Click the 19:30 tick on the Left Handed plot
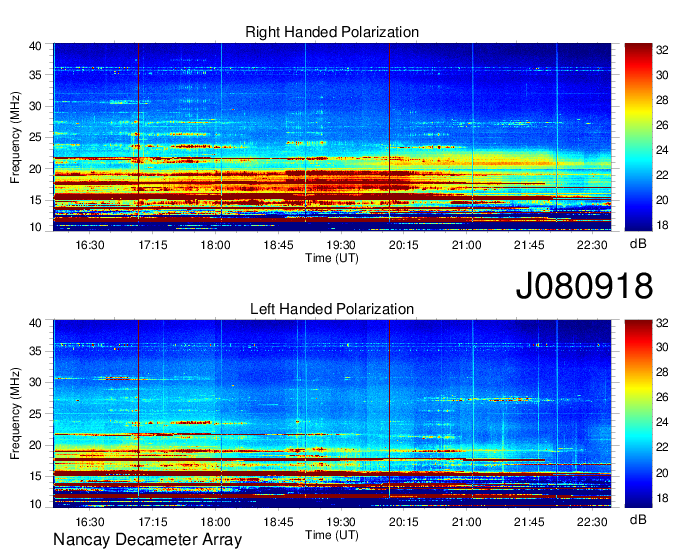This screenshot has height=552, width=680. [341, 522]
